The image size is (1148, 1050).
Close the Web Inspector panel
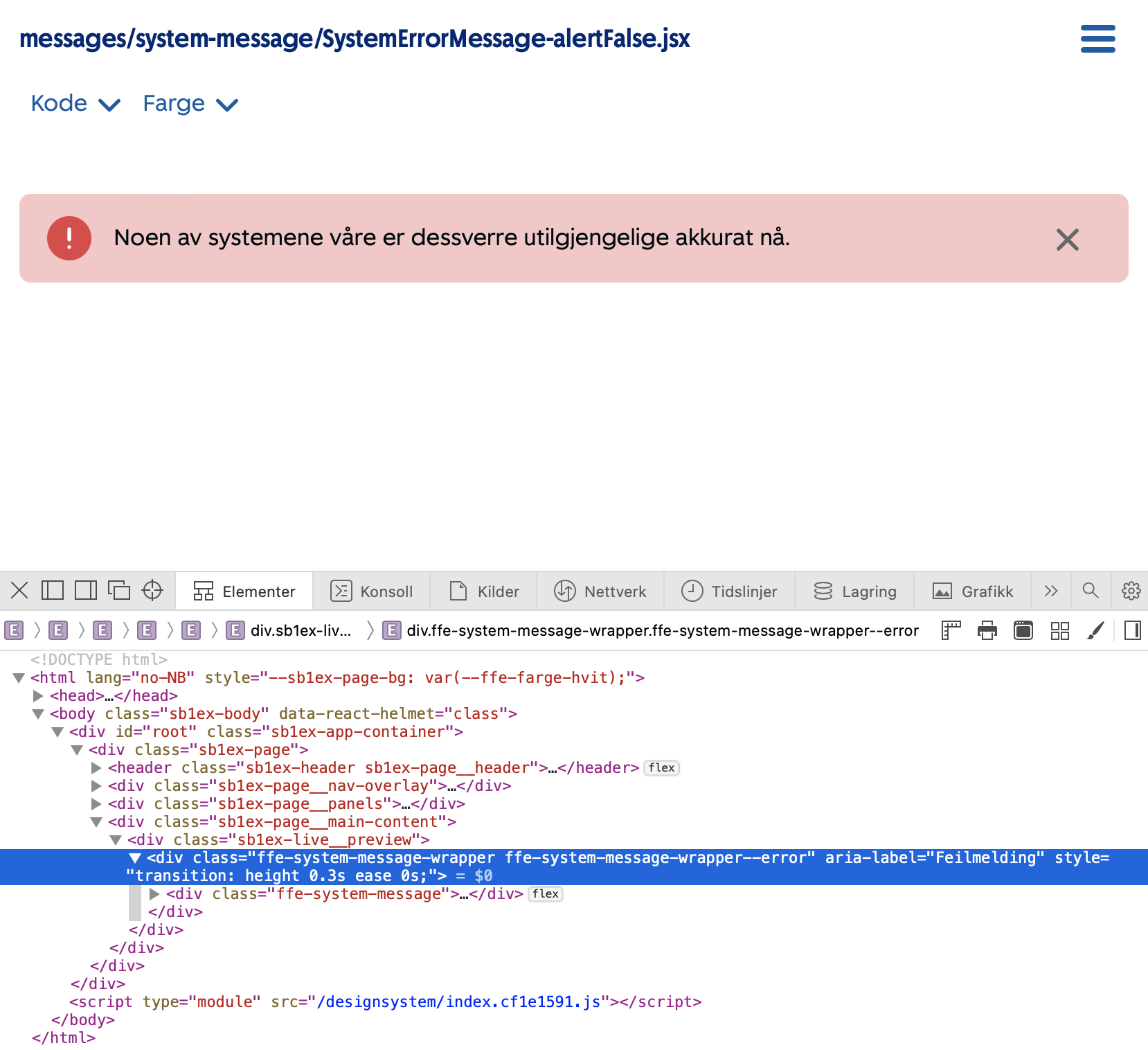pos(19,591)
